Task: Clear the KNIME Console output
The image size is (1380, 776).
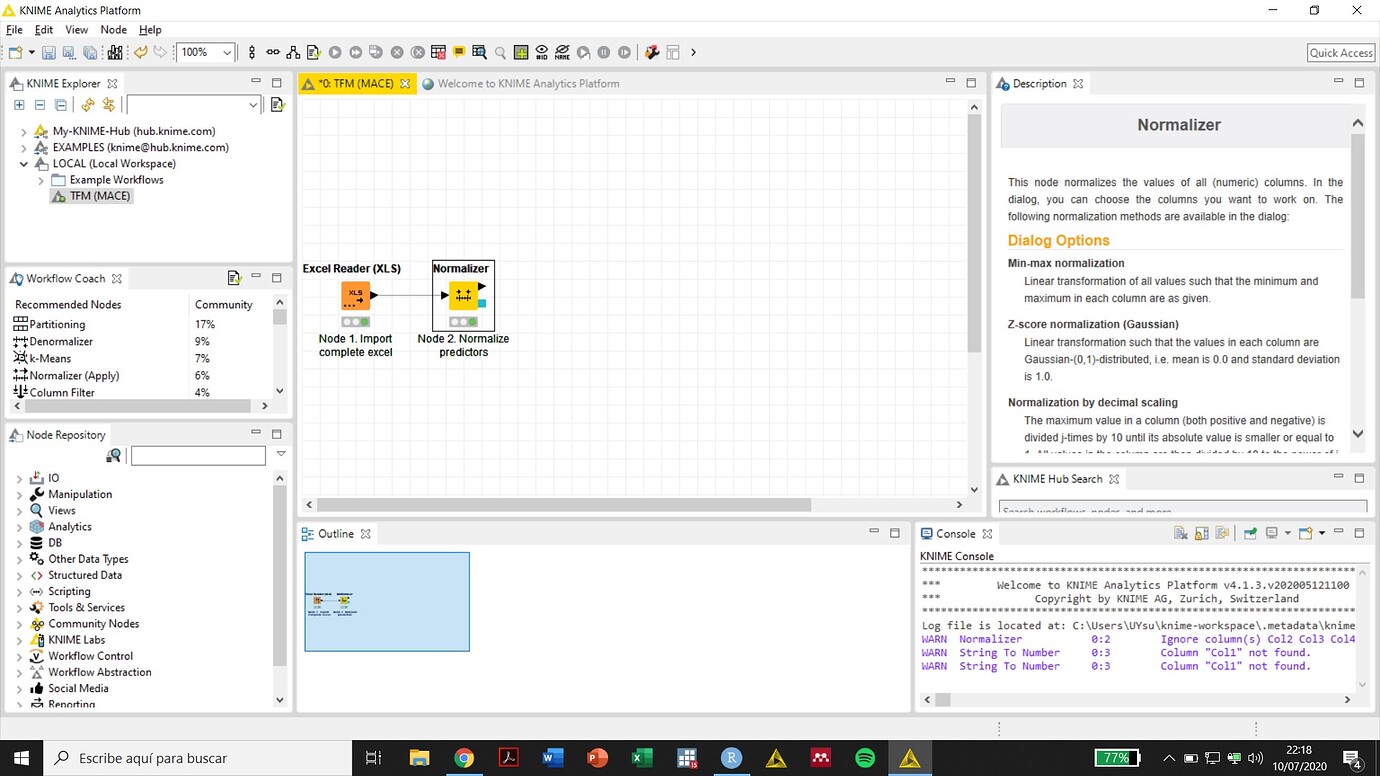Action: pos(1179,533)
